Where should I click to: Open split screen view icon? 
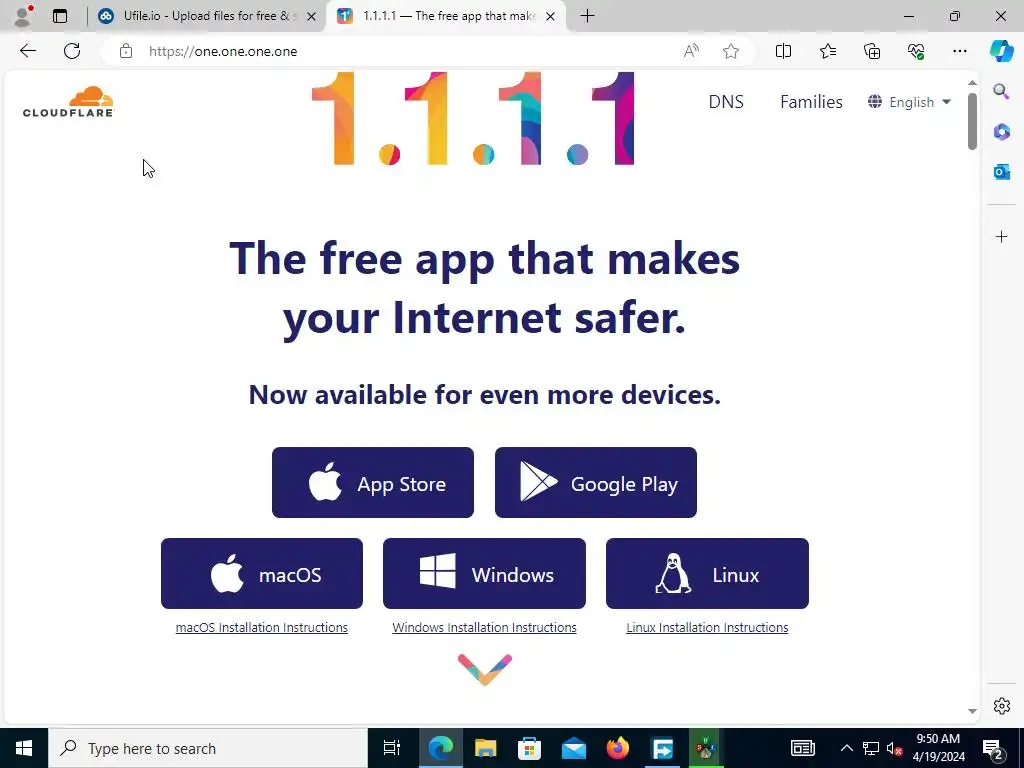pos(783,51)
